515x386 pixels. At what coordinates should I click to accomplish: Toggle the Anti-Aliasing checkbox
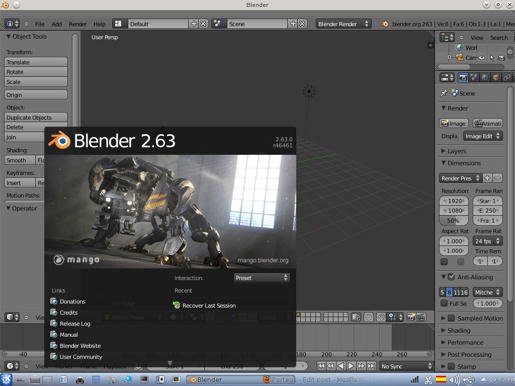[x=451, y=277]
